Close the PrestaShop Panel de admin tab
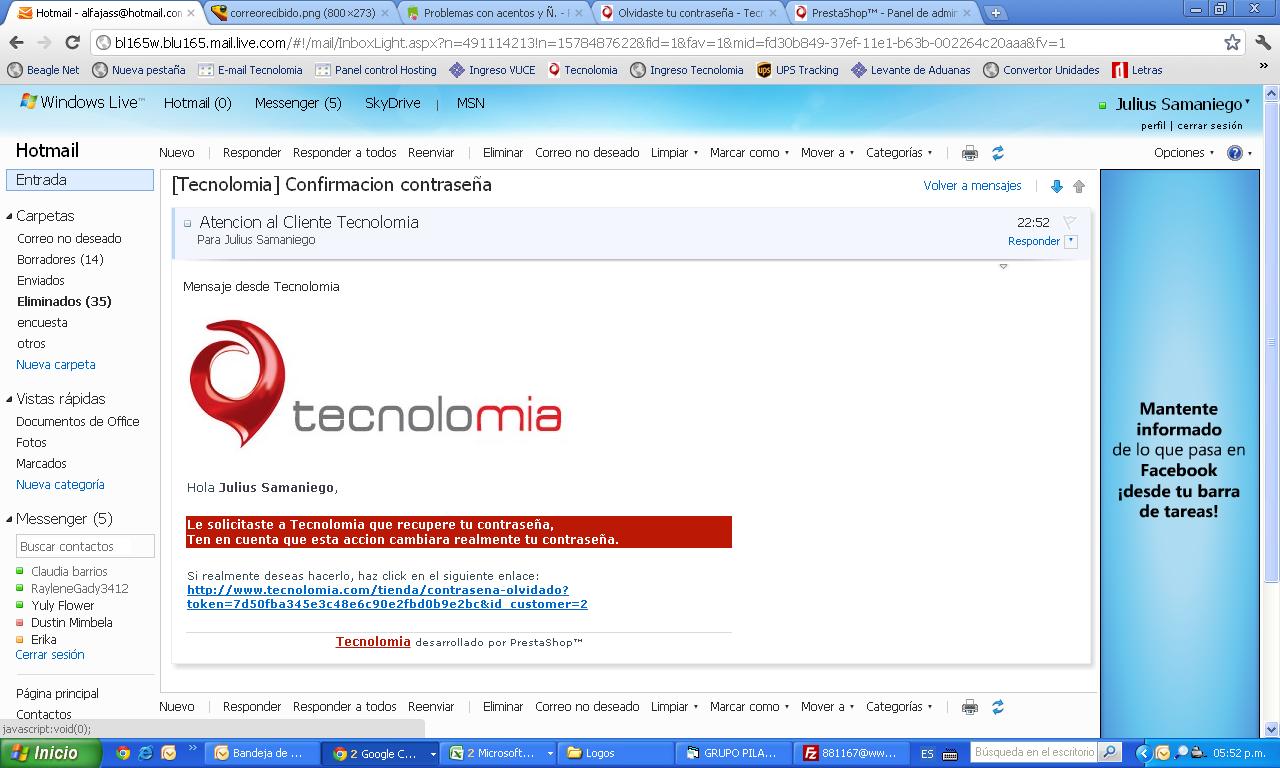Screen dimensions: 1280x768 [967, 13]
